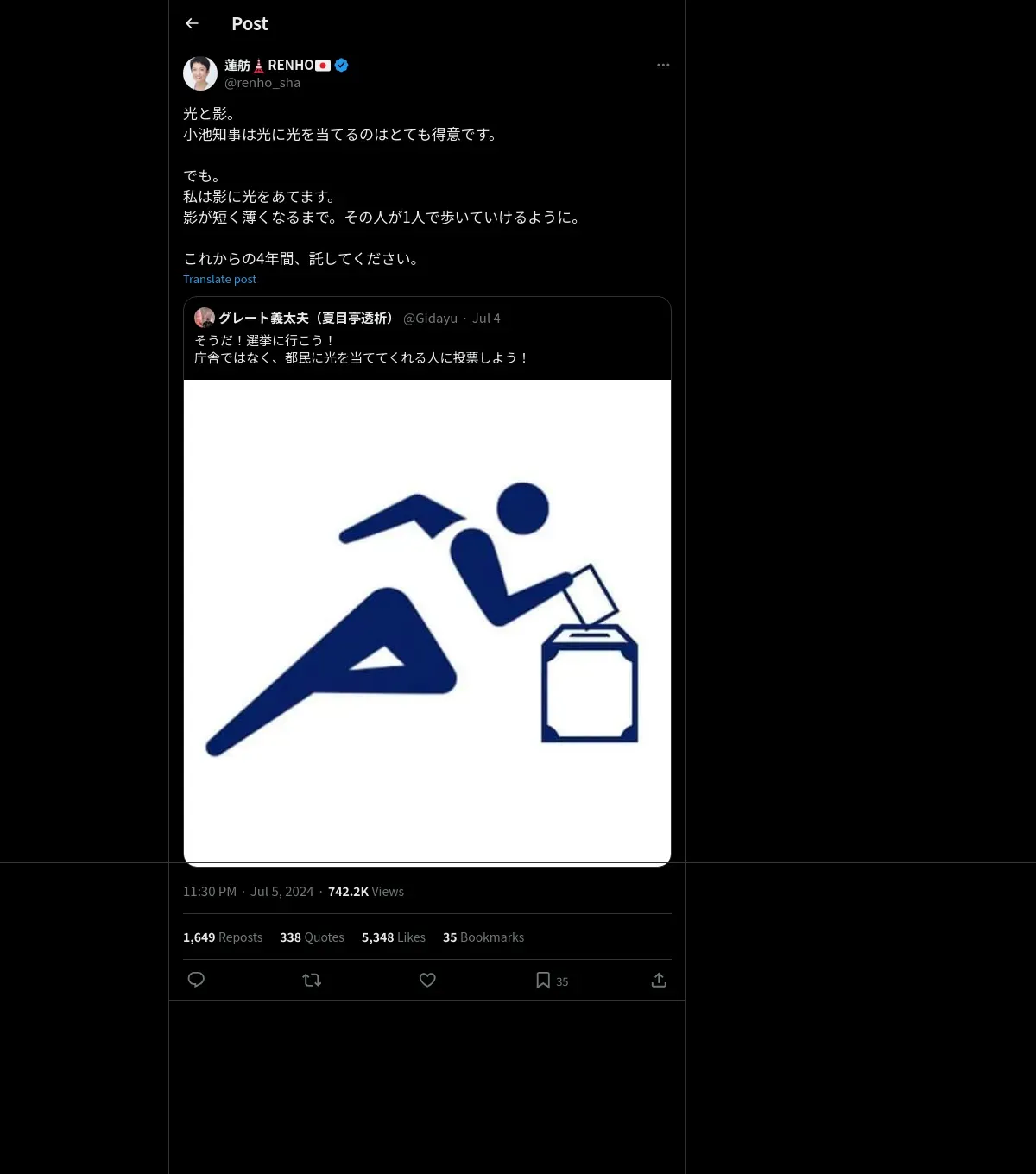Go back using the arrow icon
This screenshot has width=1036, height=1174.
(192, 23)
